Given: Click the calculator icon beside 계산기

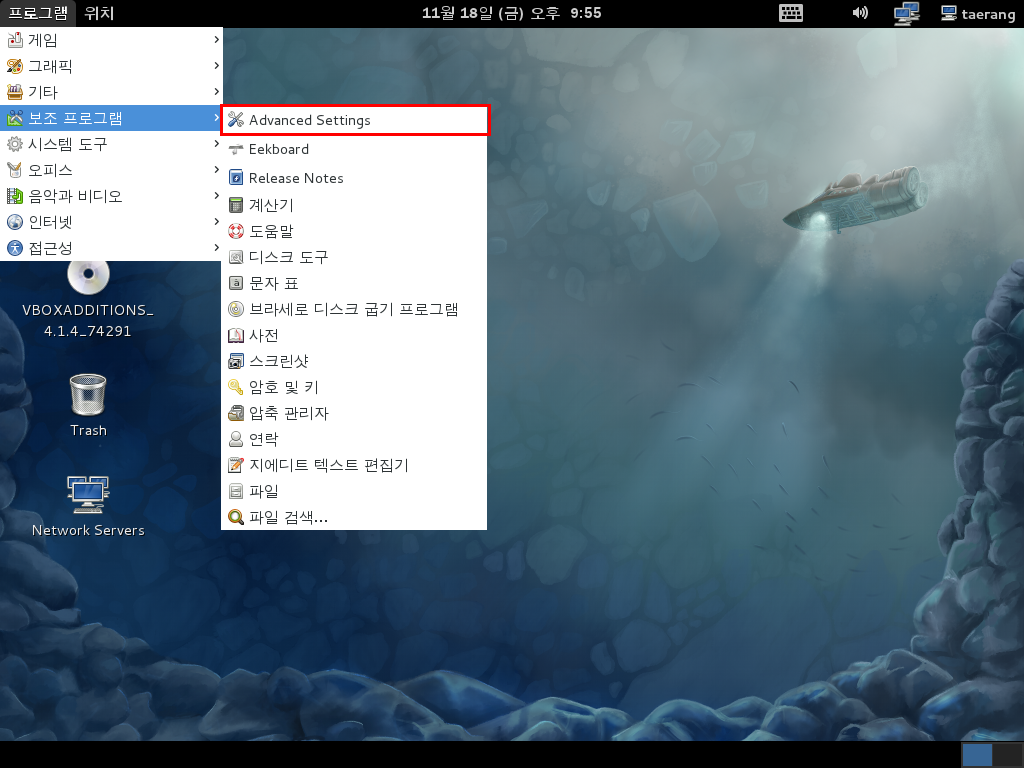Looking at the screenshot, I should pos(236,205).
